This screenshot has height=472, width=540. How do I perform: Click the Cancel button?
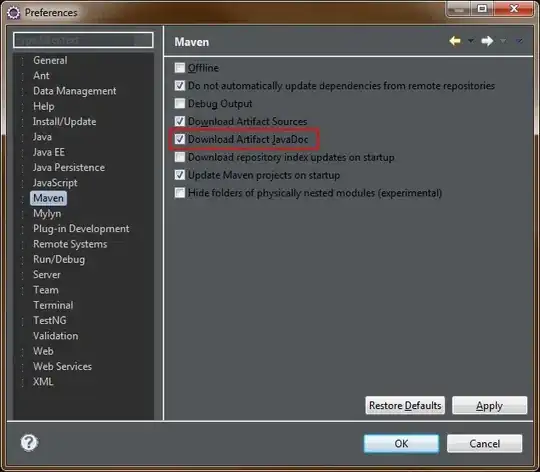(484, 443)
